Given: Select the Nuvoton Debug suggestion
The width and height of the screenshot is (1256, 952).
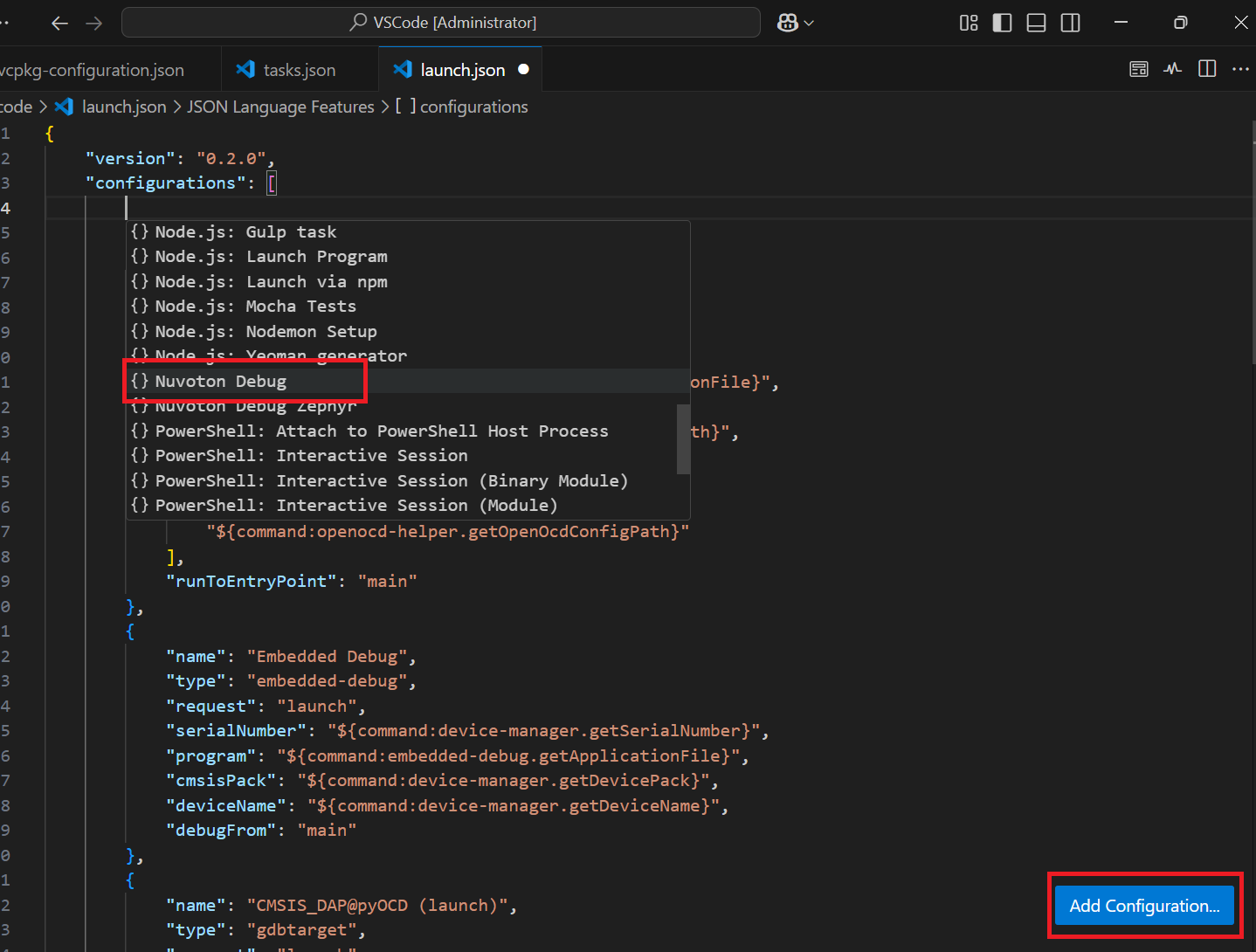Looking at the screenshot, I should [x=408, y=382].
